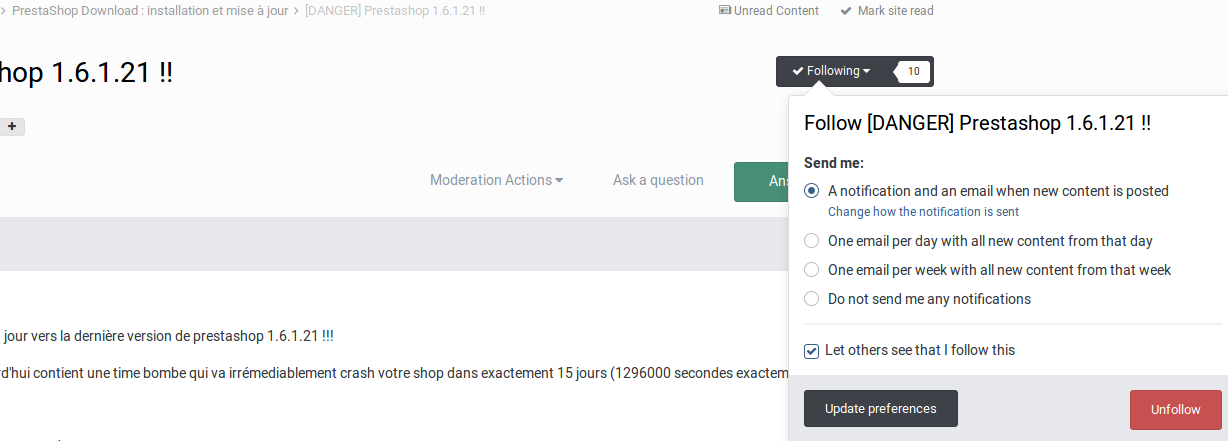
Task: Open the Following dropdown
Action: point(832,71)
